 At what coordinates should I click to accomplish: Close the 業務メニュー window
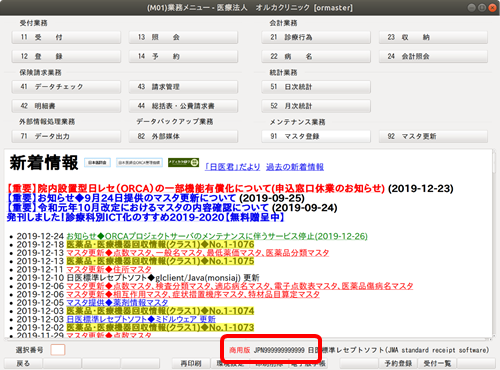(492, 8)
